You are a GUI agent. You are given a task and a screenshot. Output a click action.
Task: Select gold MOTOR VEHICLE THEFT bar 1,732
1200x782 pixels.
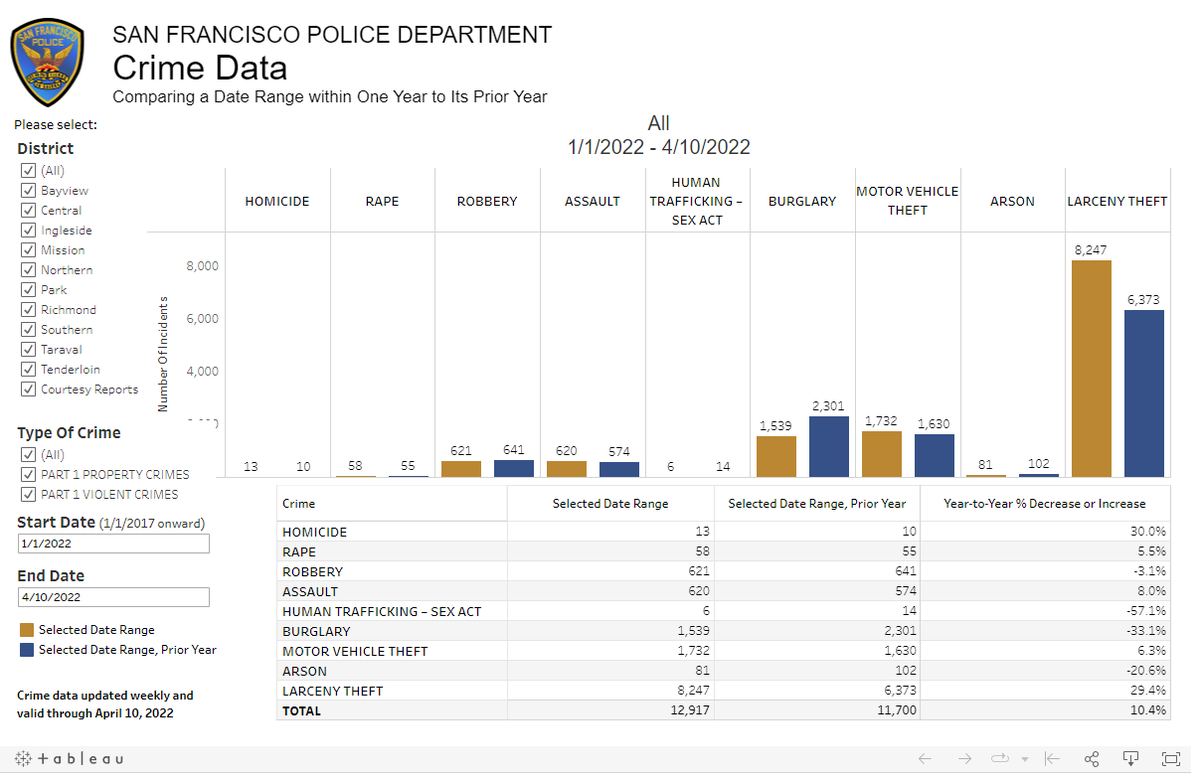click(881, 454)
